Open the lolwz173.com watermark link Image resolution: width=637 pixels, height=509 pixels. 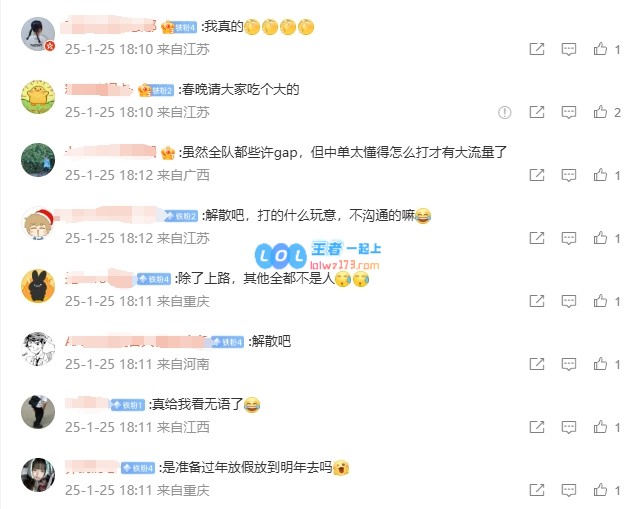344,266
